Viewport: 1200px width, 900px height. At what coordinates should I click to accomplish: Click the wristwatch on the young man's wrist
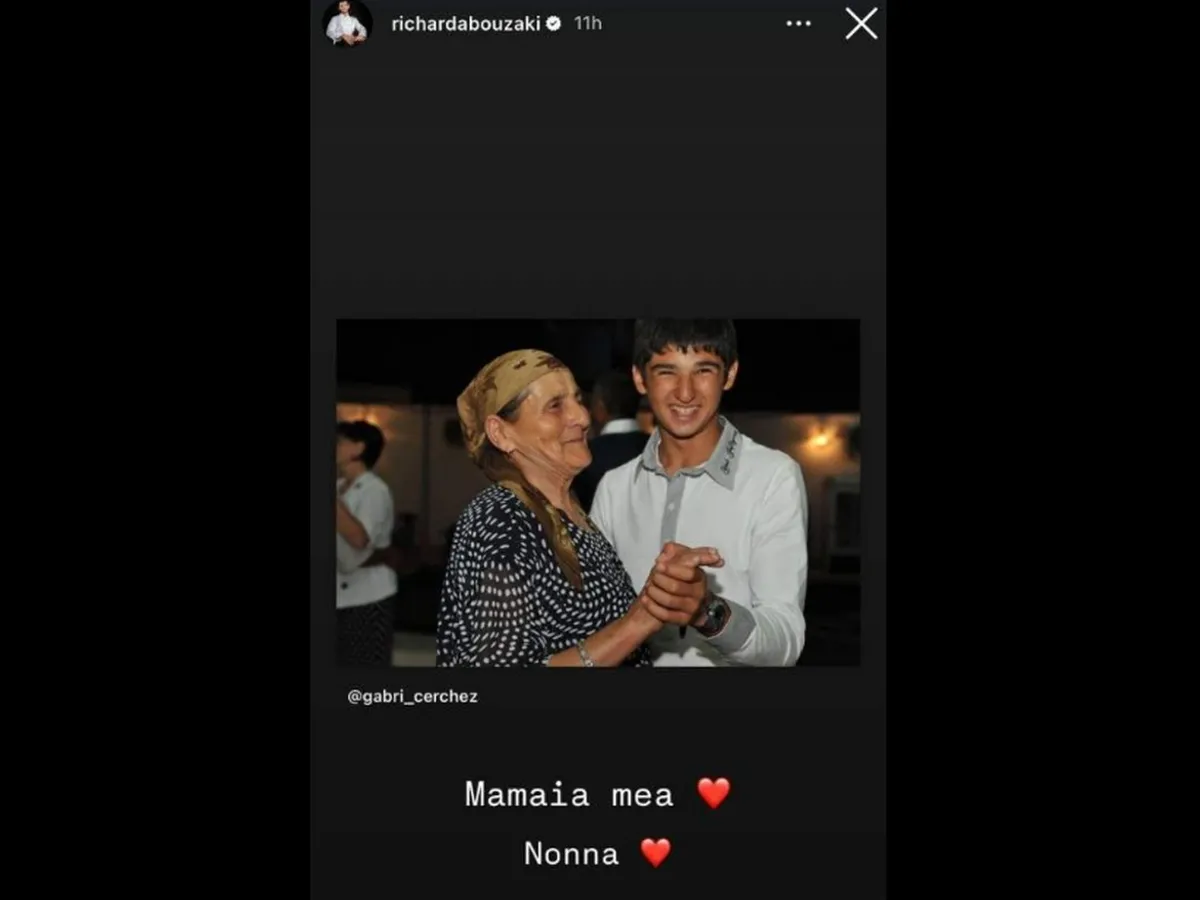point(711,614)
